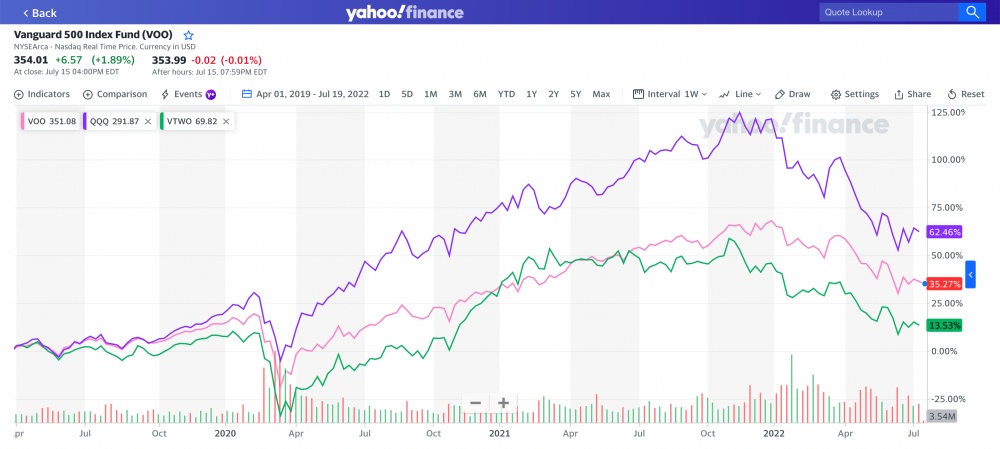Open chart Settings gear
This screenshot has height=449, width=1000.
pyautogui.click(x=855, y=94)
